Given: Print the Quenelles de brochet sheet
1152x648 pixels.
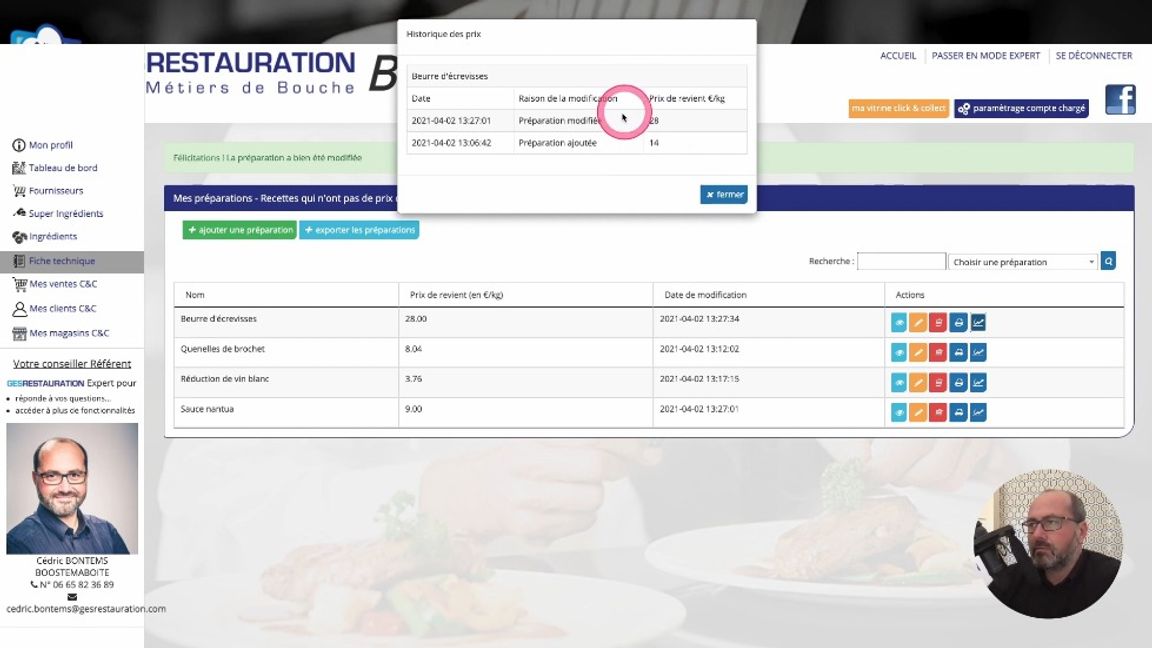Looking at the screenshot, I should [x=958, y=353].
